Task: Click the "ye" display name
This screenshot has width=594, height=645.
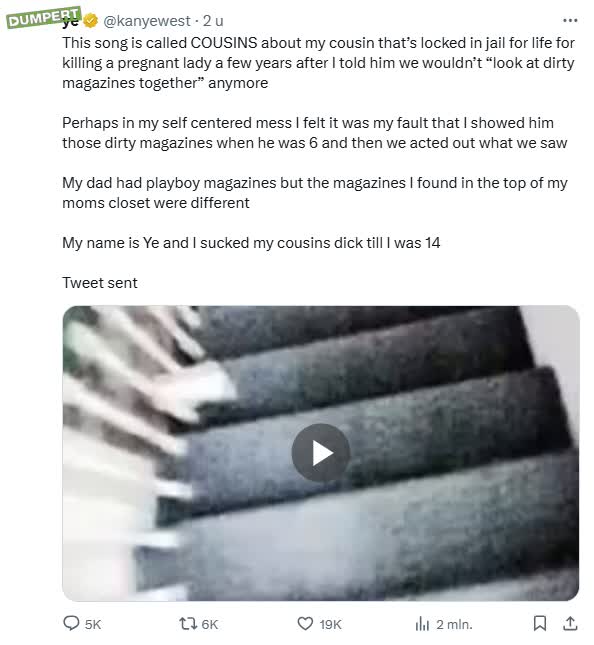Action: [71, 21]
